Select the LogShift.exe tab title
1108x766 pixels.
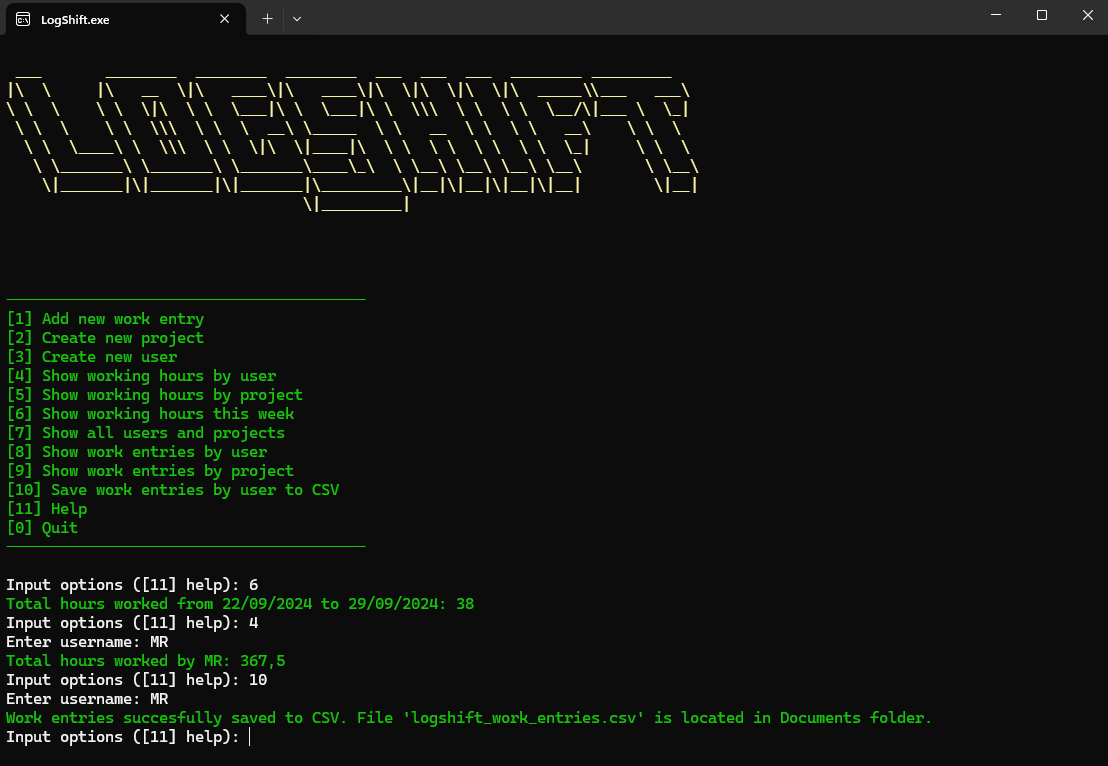click(x=75, y=19)
